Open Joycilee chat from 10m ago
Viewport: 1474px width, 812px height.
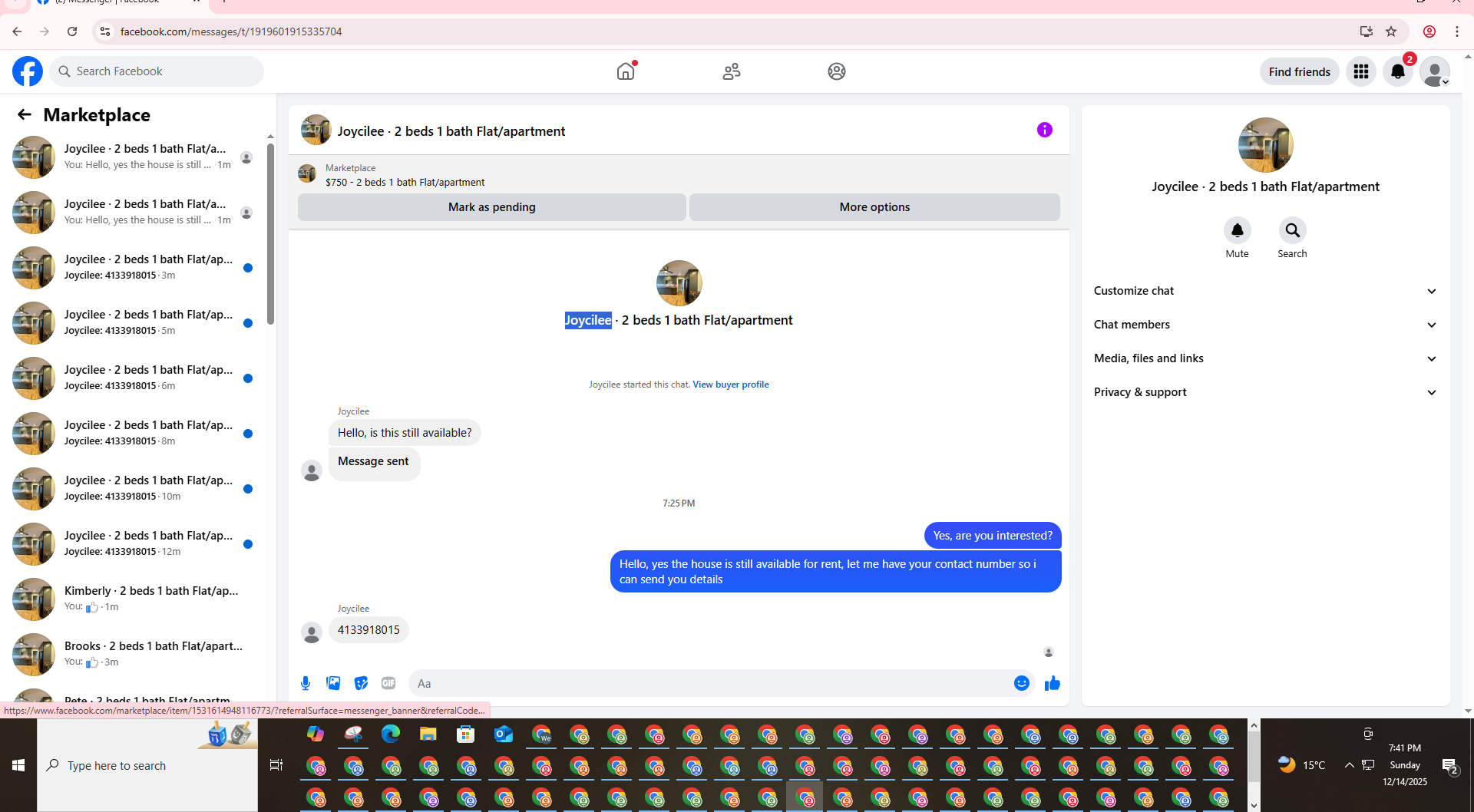[134, 488]
